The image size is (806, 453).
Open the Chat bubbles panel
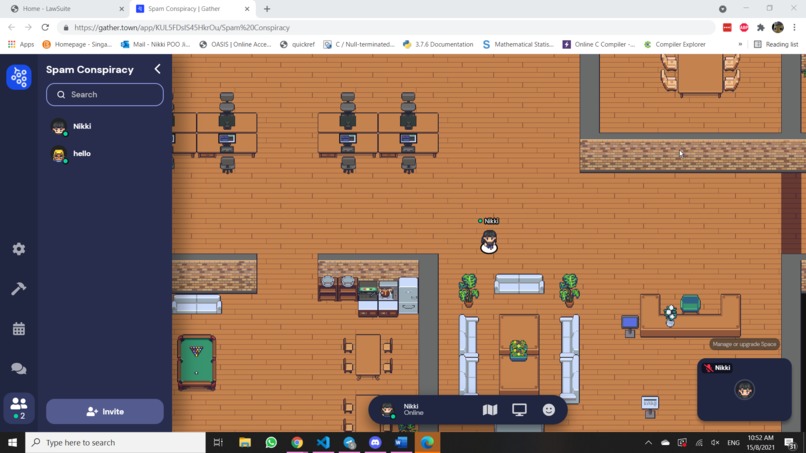[x=19, y=368]
